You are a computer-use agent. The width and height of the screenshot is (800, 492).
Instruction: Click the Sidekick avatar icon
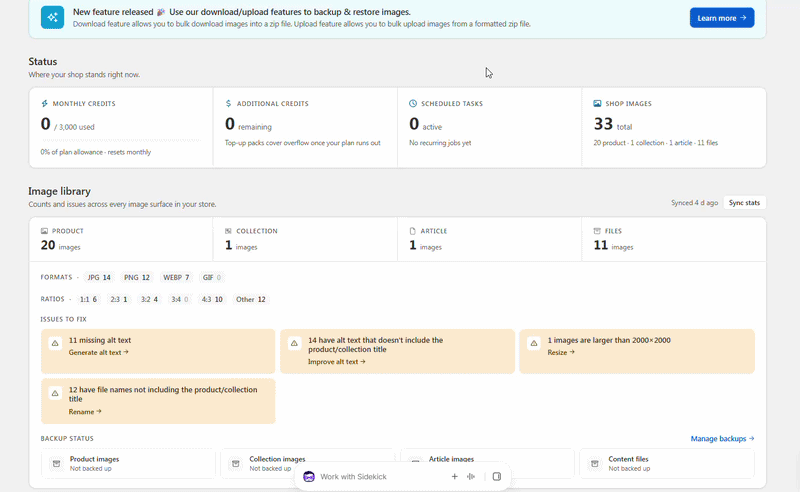tap(309, 477)
